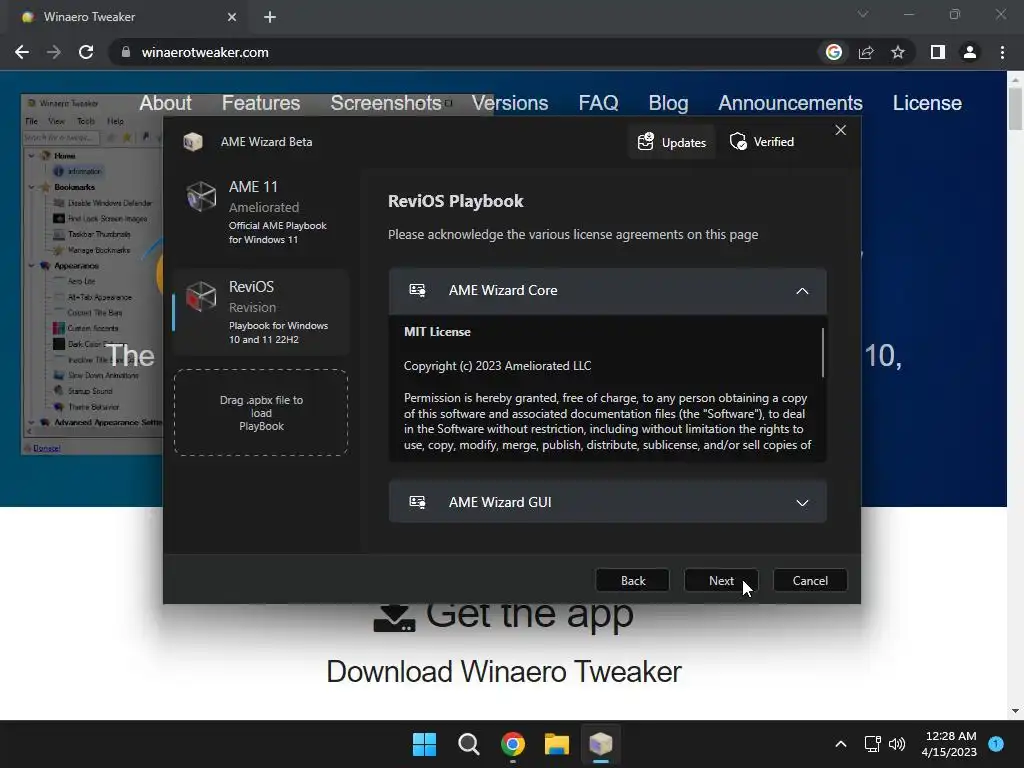The image size is (1024, 768).
Task: Click the AME Wizard GUI license icon
Action: 417,502
